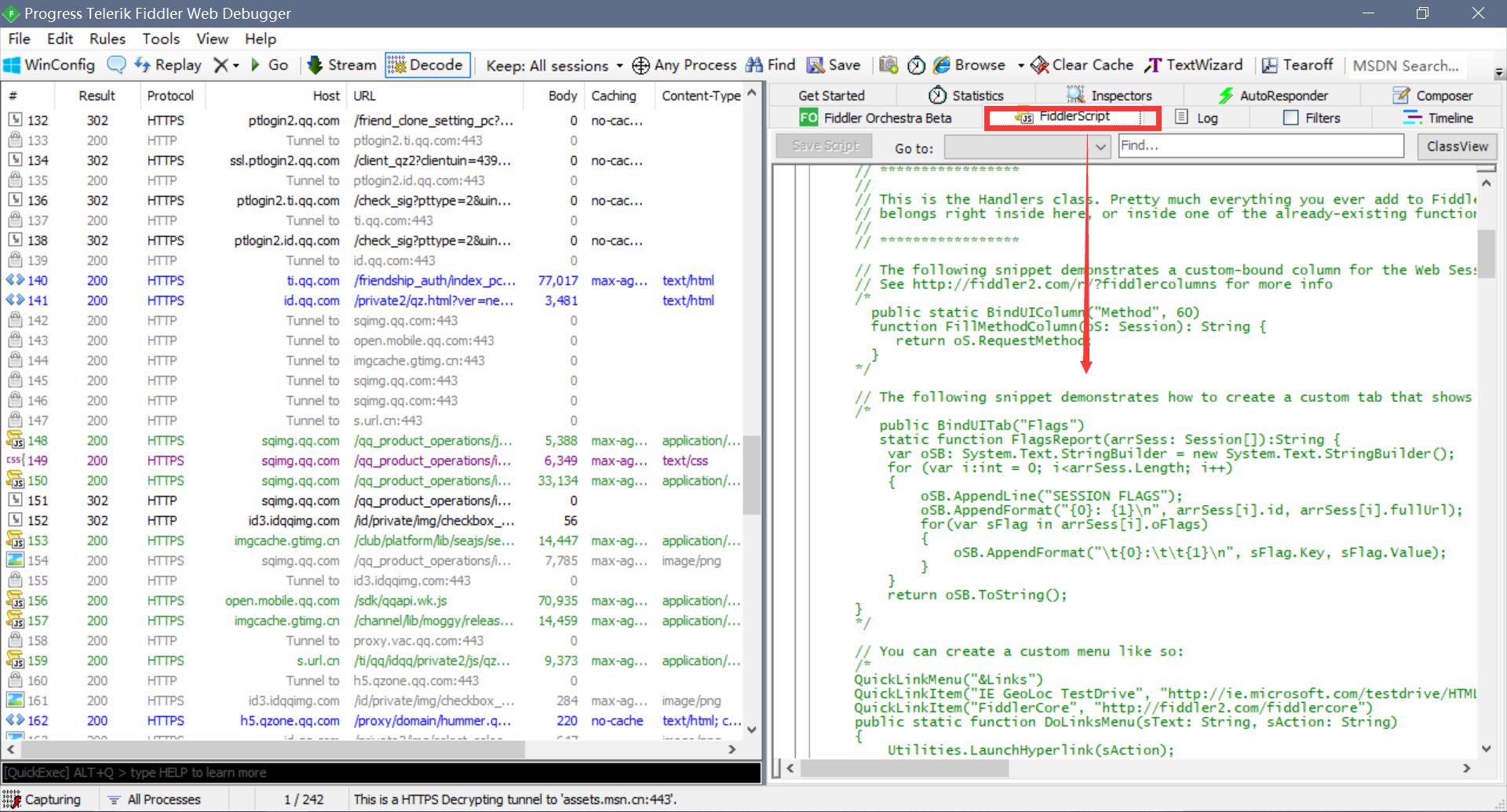Switch to the Composer tab
Image resolution: width=1507 pixels, height=812 pixels.
pyautogui.click(x=1432, y=96)
